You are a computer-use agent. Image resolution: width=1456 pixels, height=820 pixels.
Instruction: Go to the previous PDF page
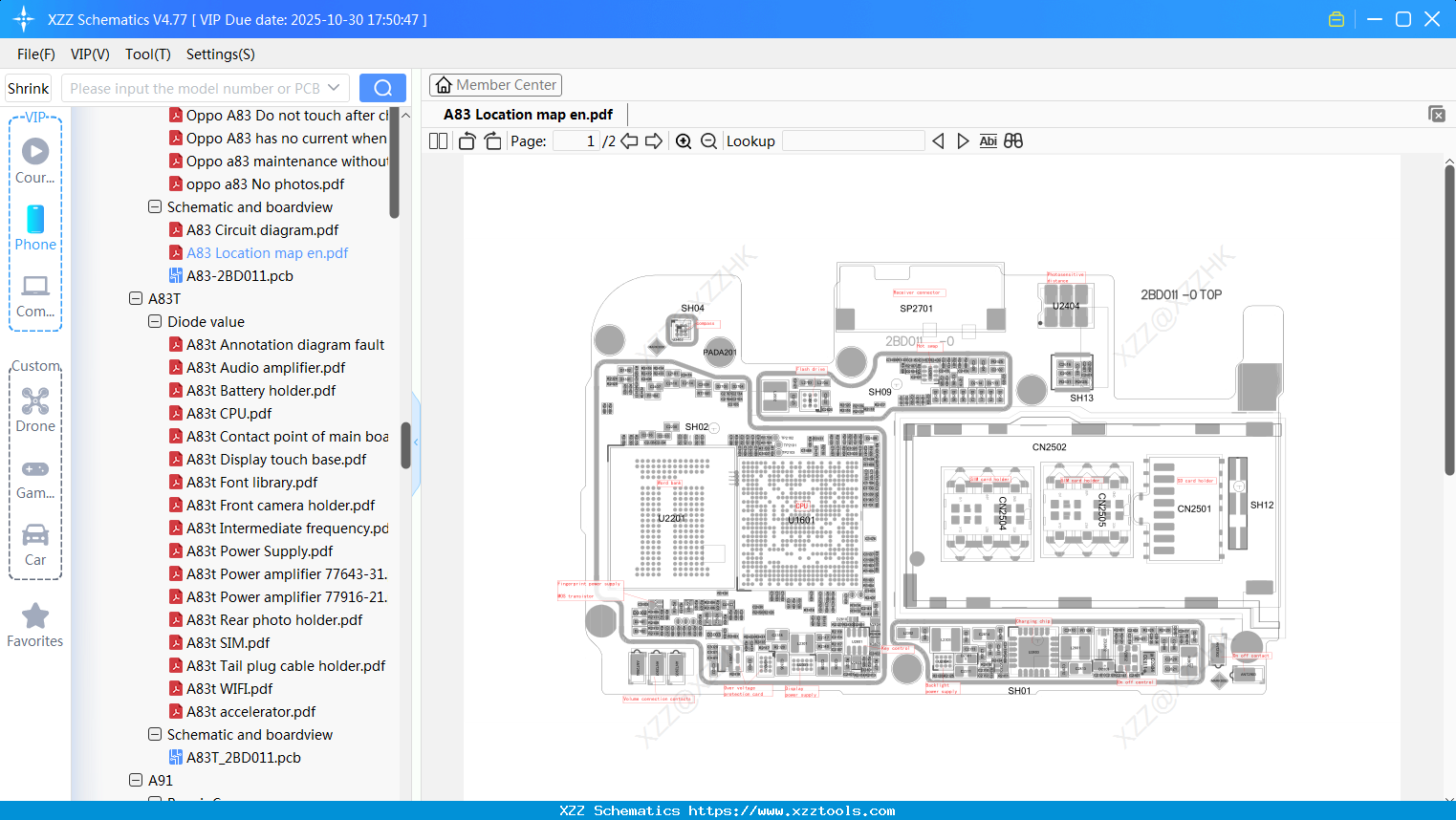click(629, 141)
